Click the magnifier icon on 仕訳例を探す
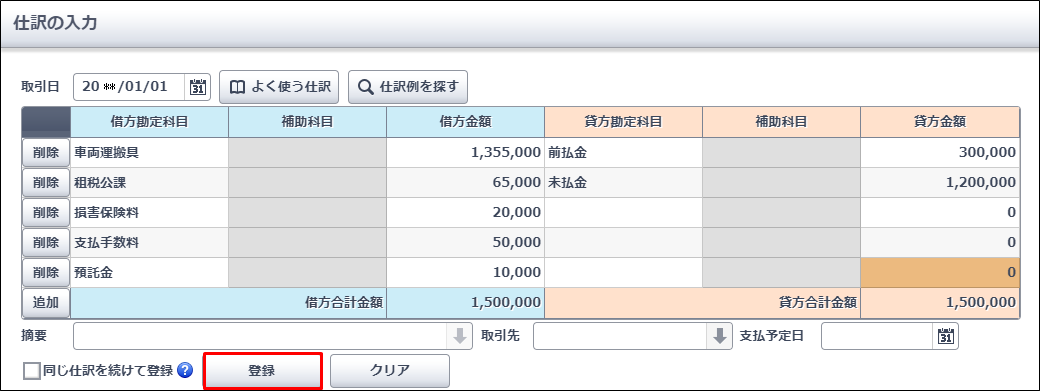The height and width of the screenshot is (391, 1040). [x=365, y=87]
